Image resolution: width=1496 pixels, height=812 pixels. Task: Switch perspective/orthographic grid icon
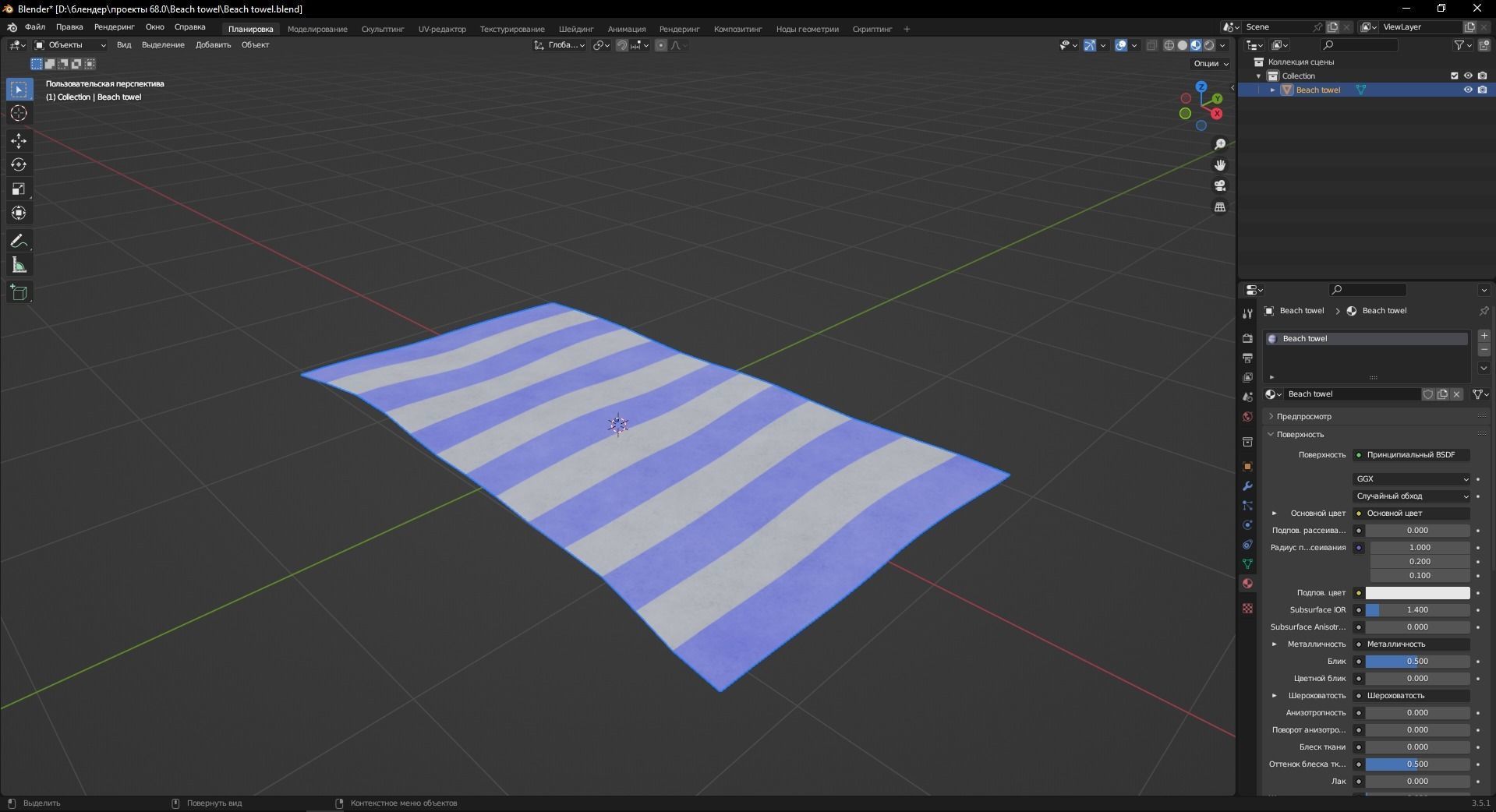(1220, 207)
